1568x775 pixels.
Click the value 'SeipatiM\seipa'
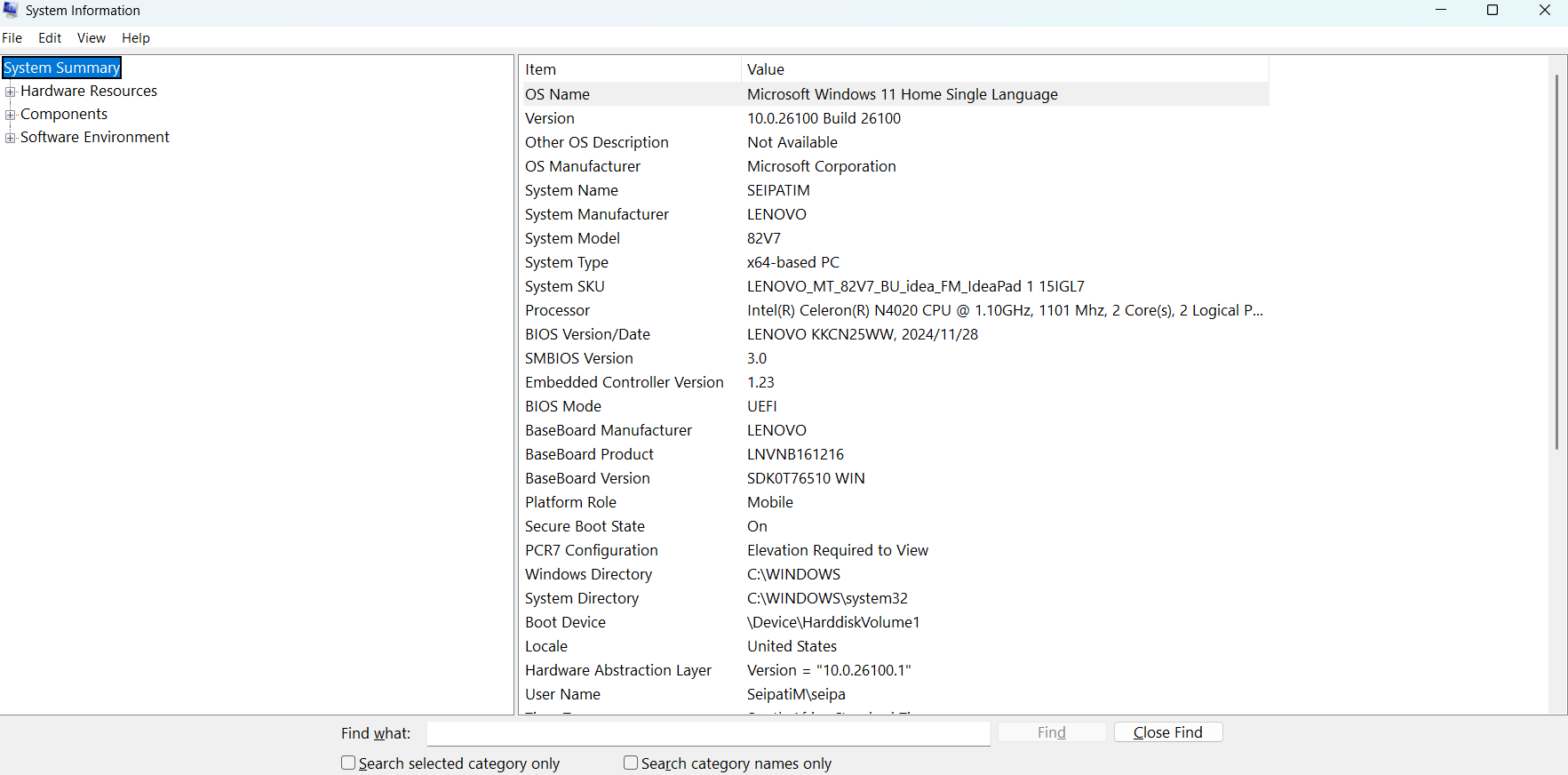click(796, 694)
